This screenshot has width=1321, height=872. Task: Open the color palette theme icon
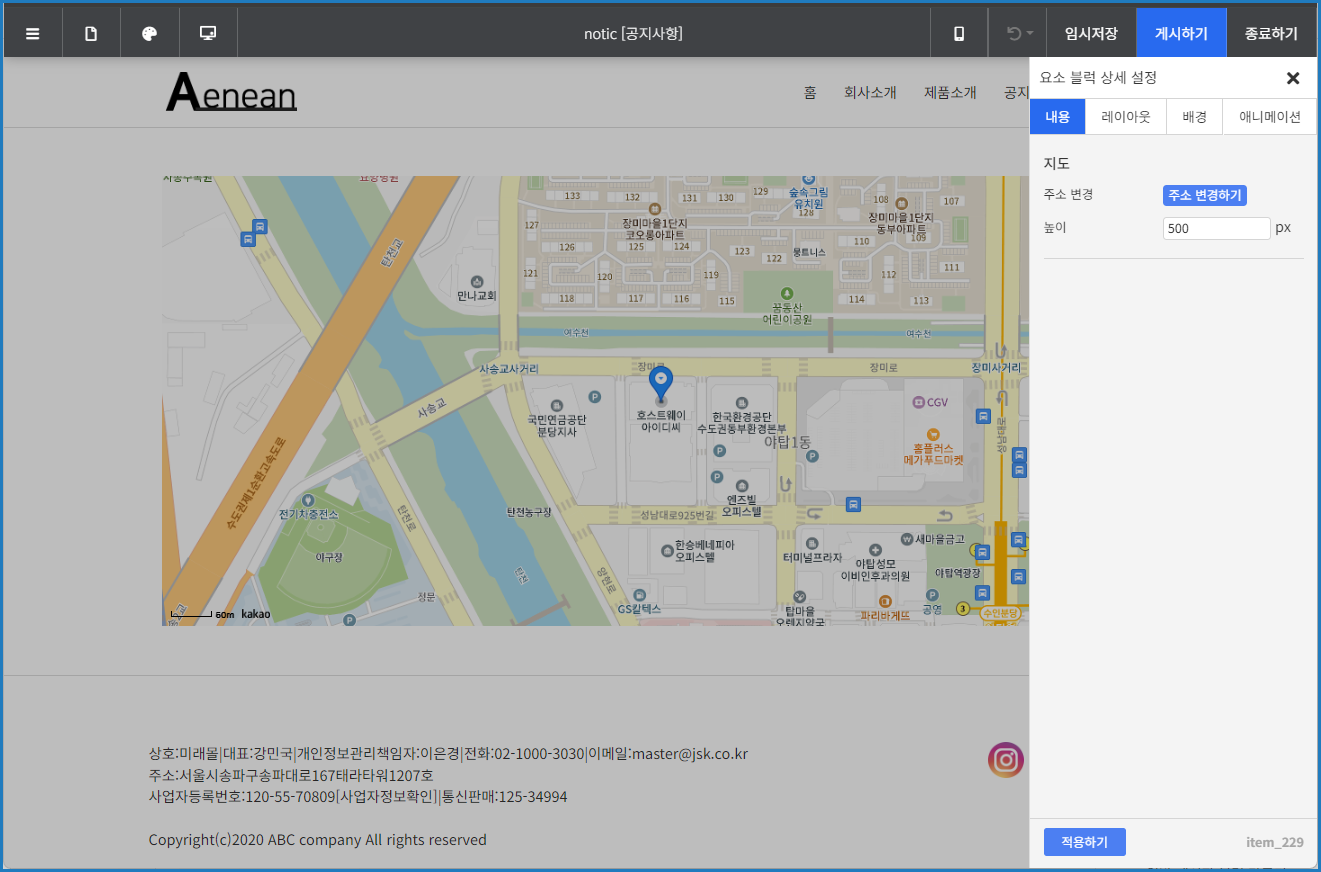pyautogui.click(x=149, y=33)
